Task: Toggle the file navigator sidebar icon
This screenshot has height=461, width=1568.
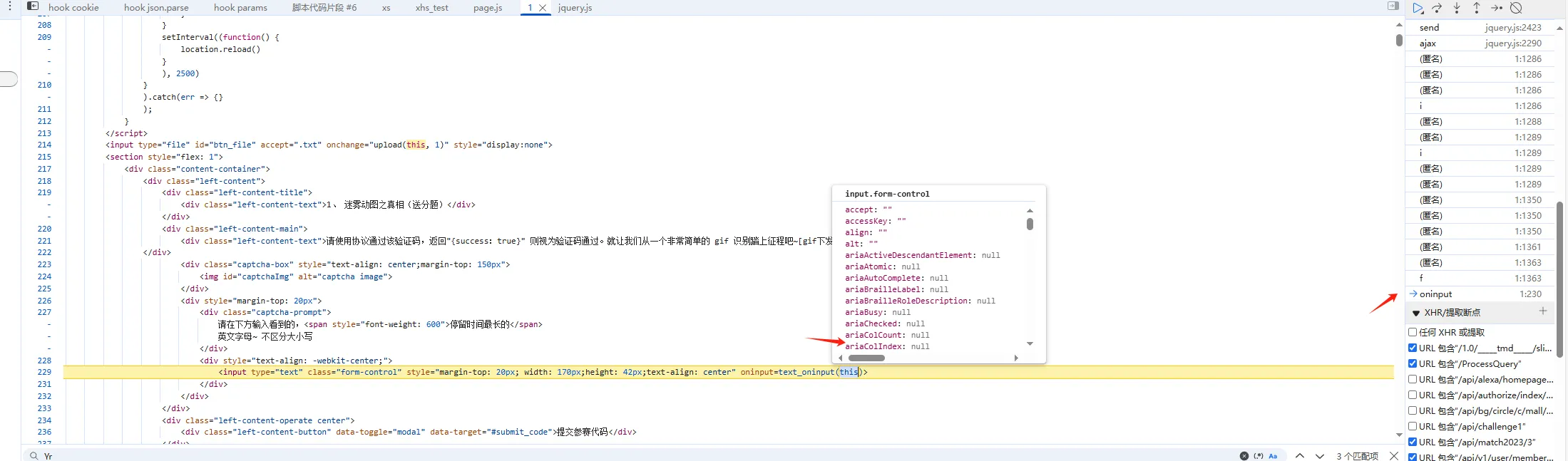Action: [x=33, y=6]
